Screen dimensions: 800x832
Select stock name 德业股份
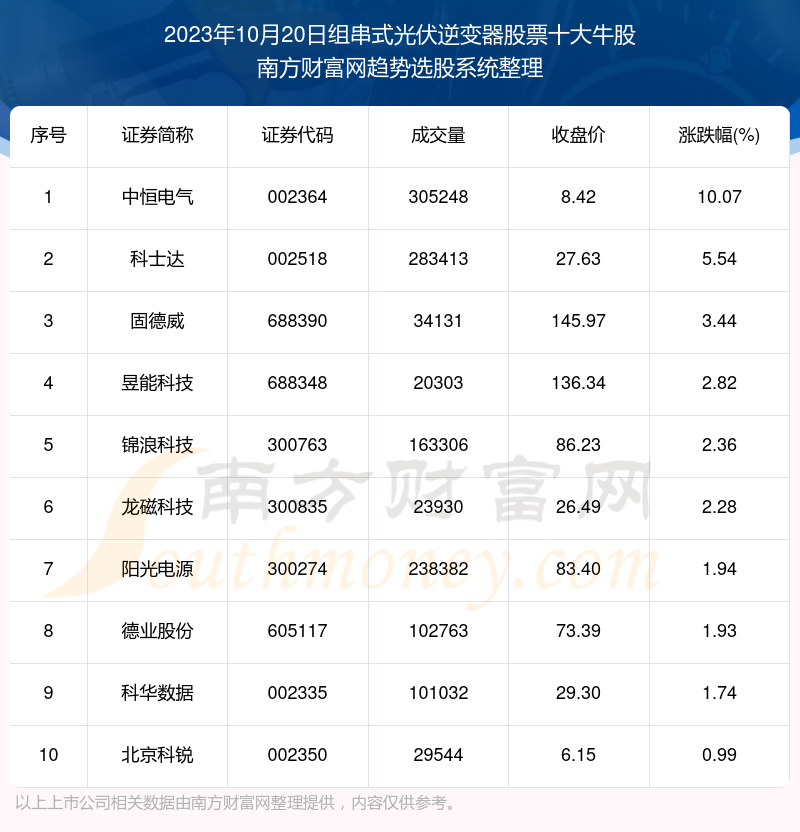coord(158,631)
